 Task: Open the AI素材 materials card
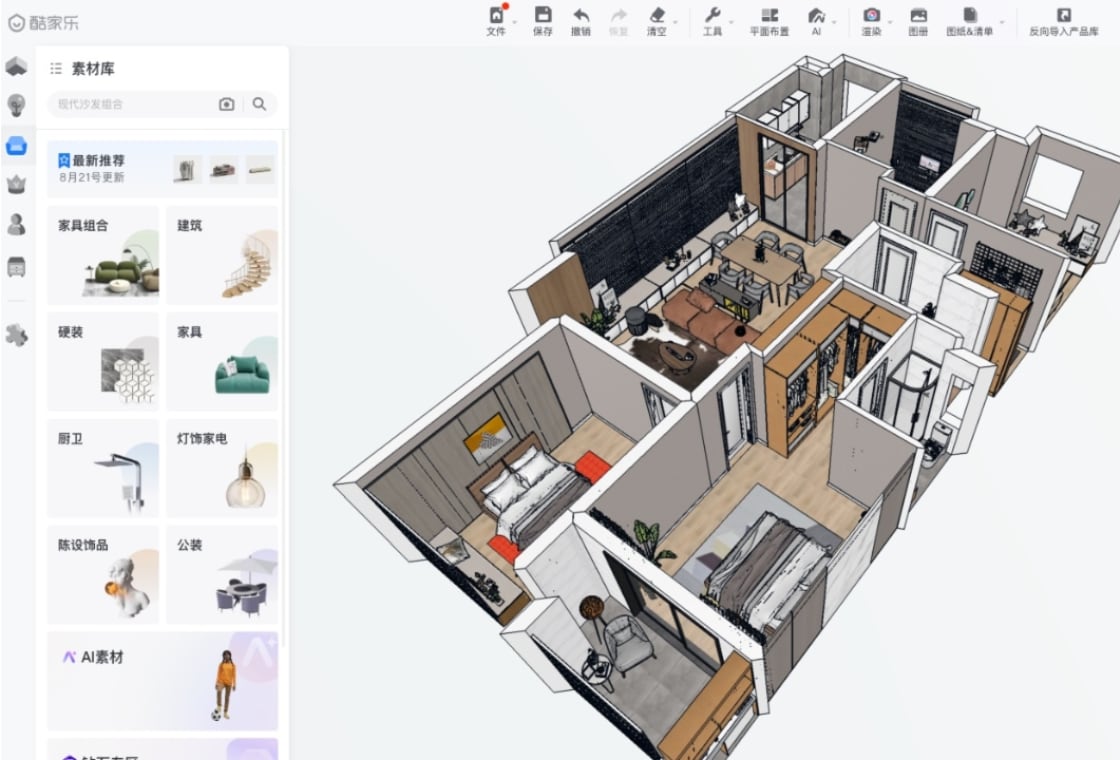pyautogui.click(x=162, y=681)
